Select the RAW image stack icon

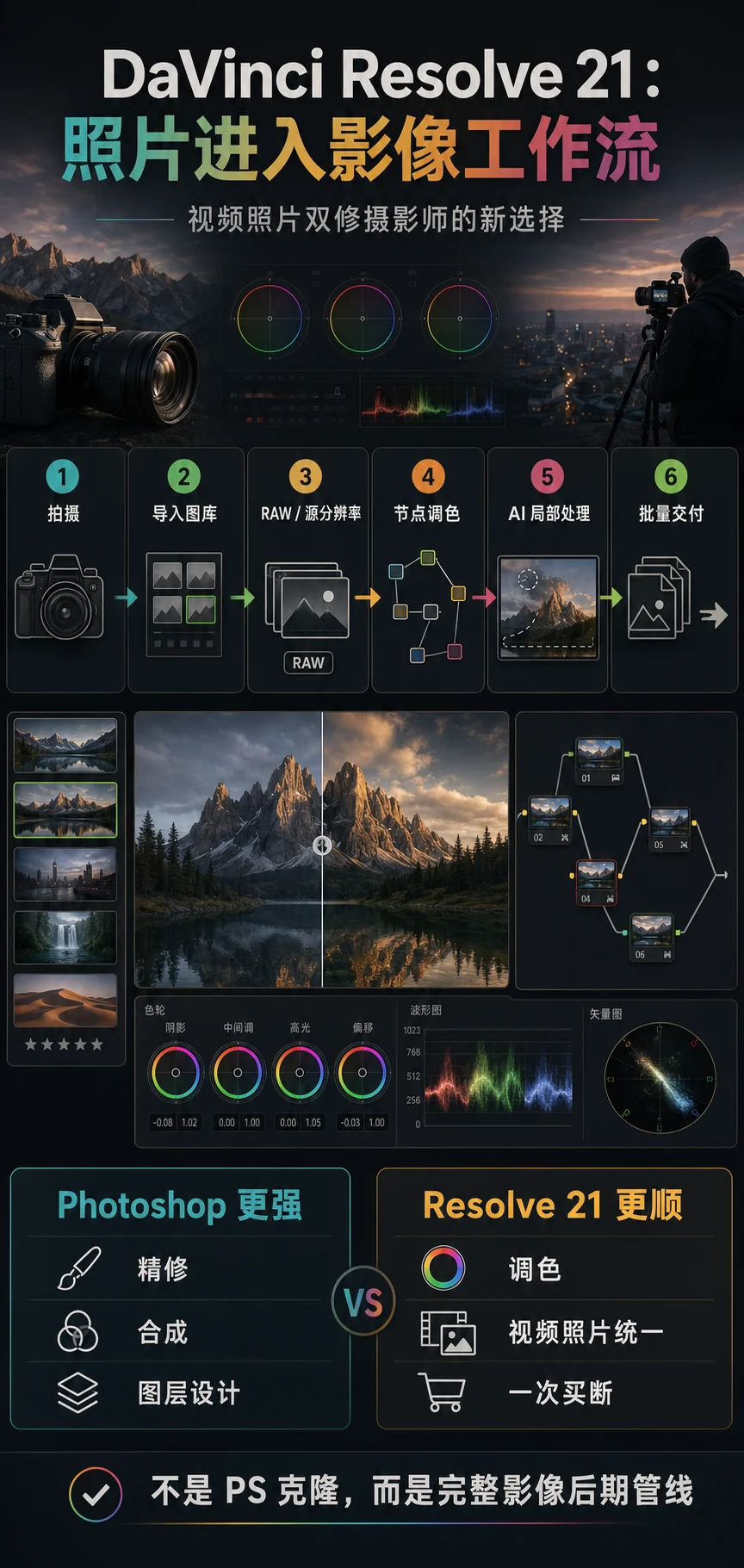click(307, 600)
